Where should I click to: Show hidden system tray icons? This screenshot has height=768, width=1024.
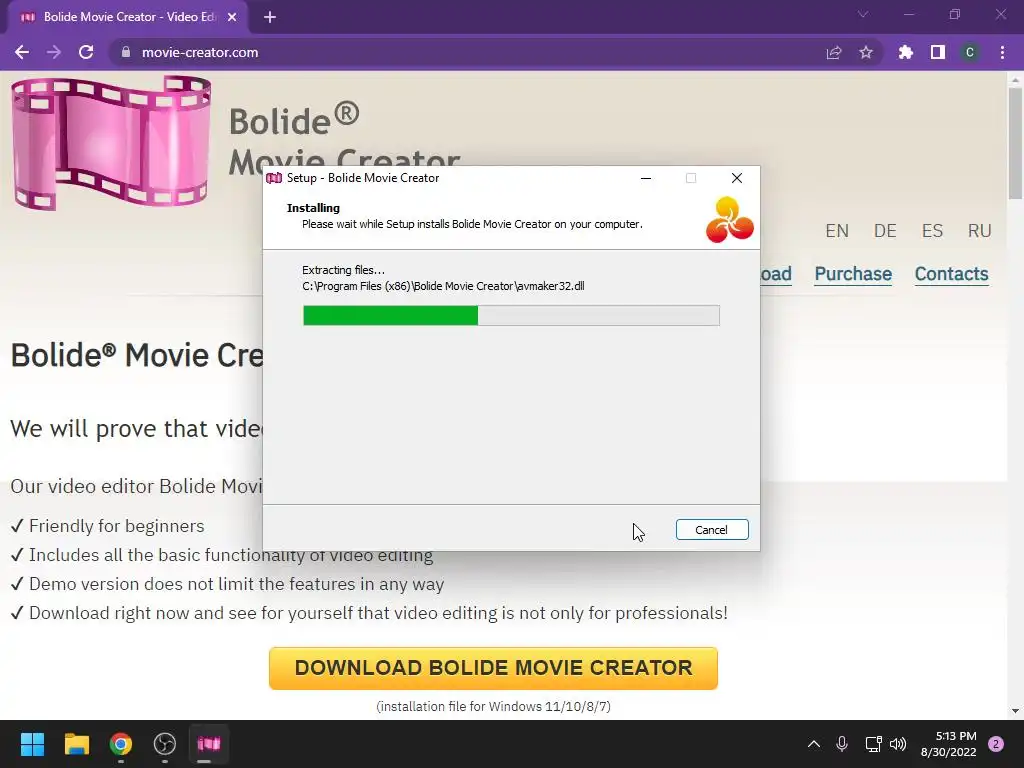(x=814, y=744)
